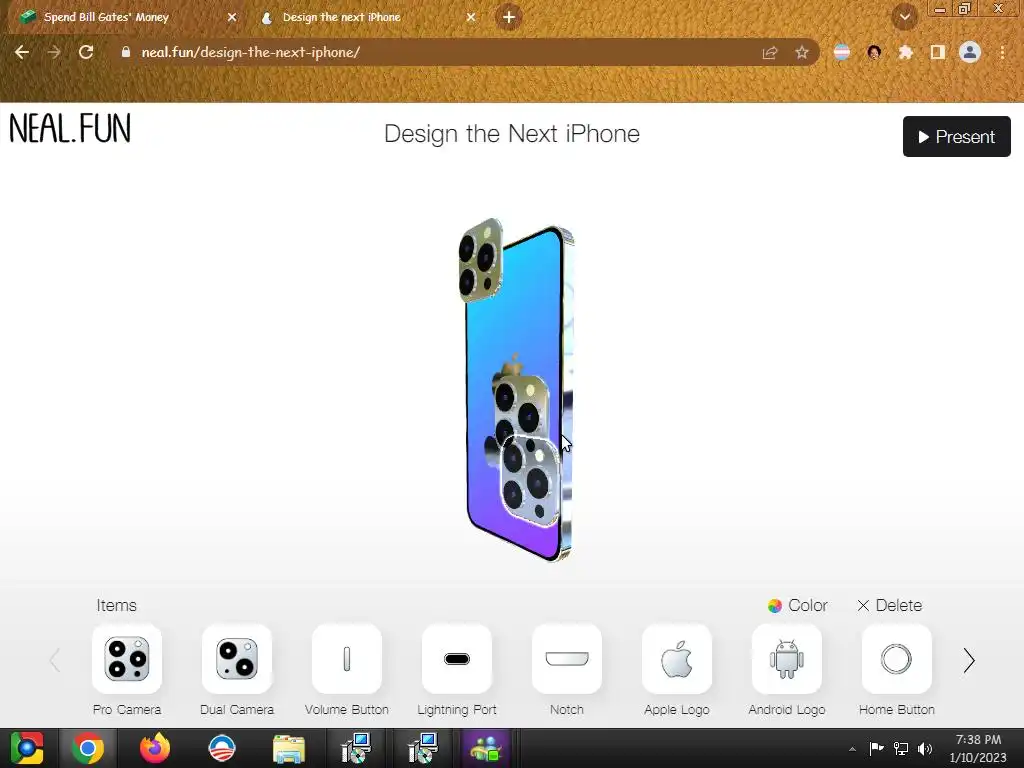
Task: Show hidden system tray icons
Action: (852, 749)
